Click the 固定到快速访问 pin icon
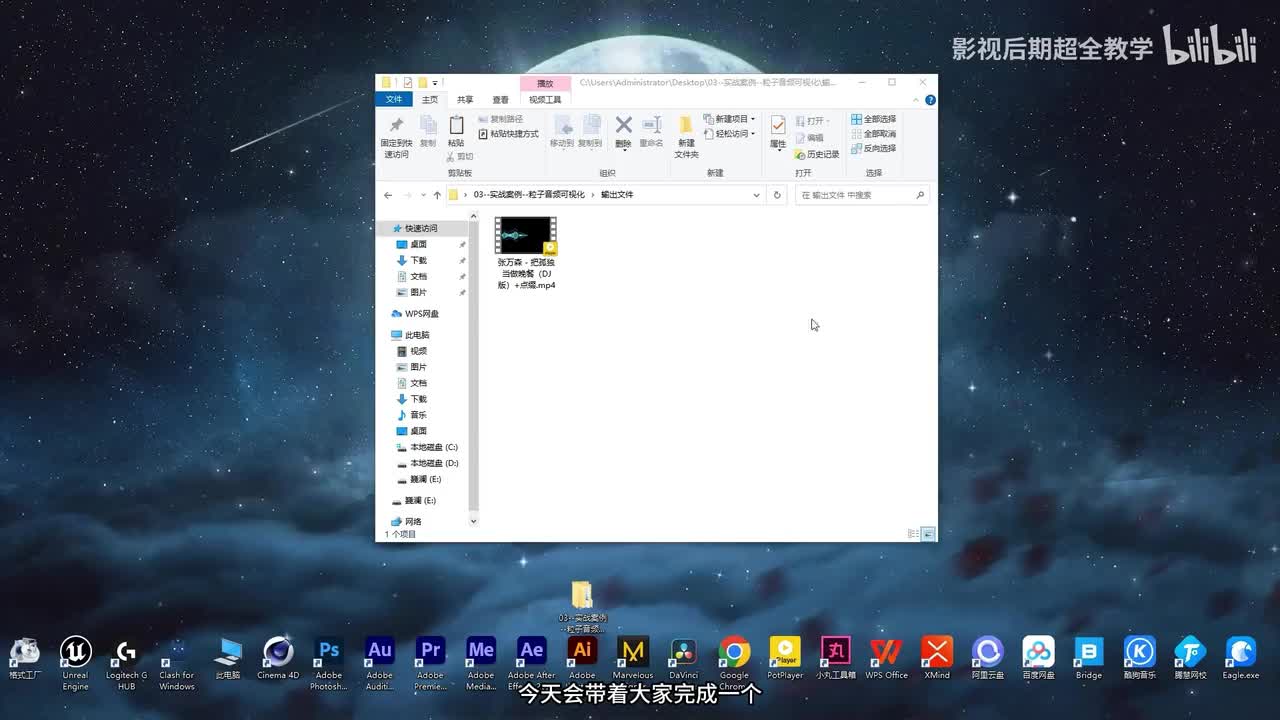1280x720 pixels. click(x=396, y=125)
